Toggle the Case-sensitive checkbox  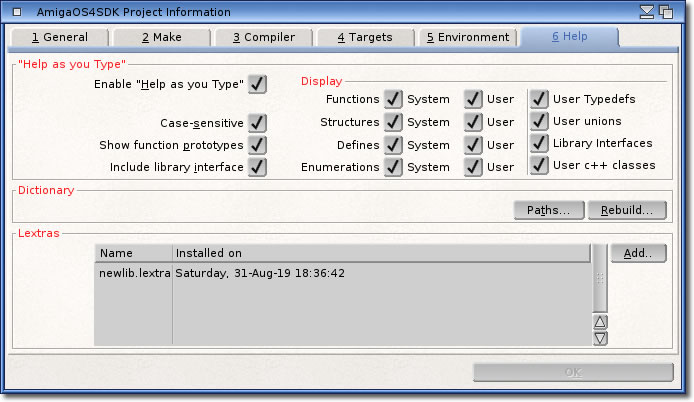click(258, 122)
